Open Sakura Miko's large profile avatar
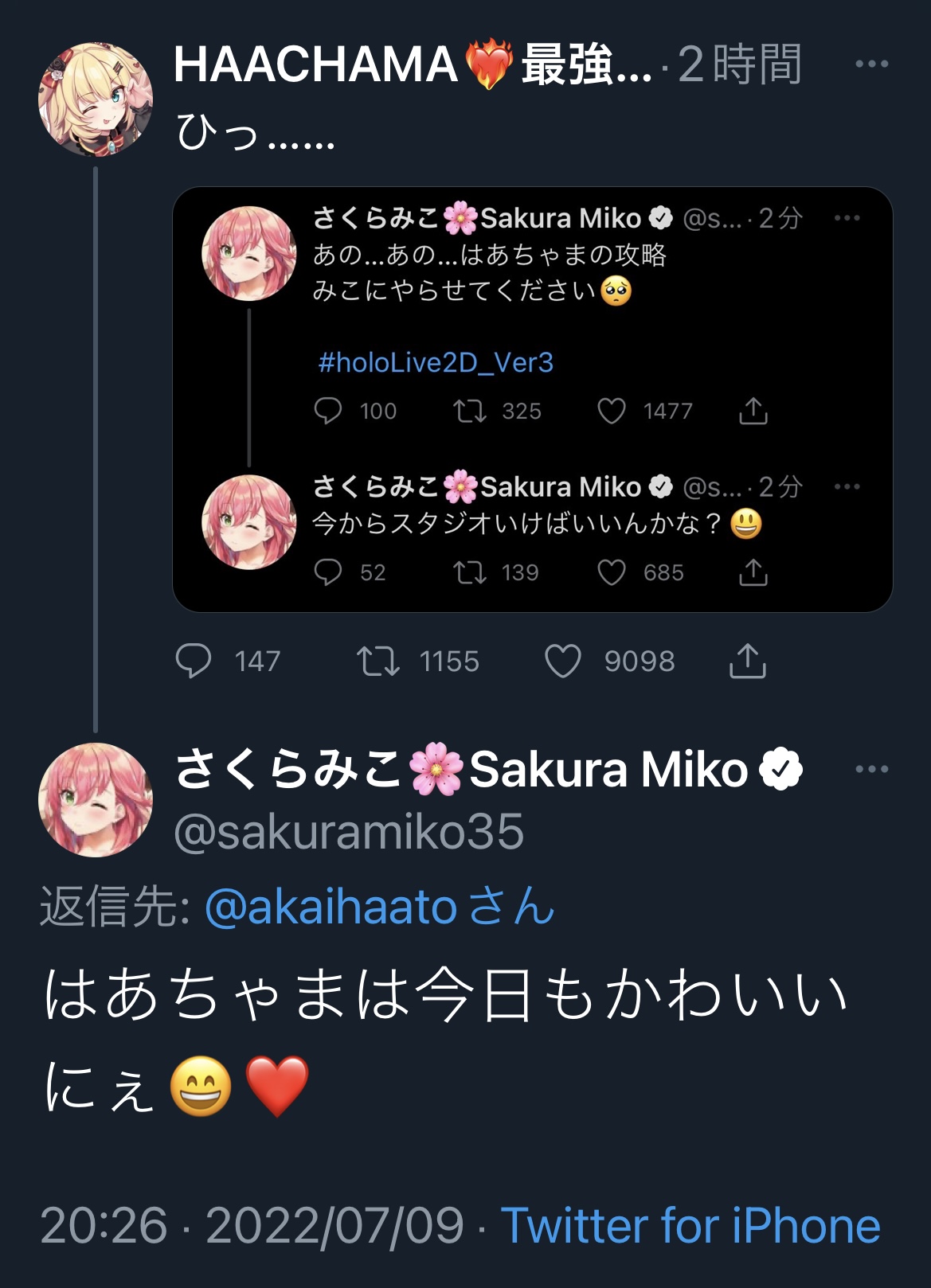Viewport: 931px width, 1288px height. 96,799
